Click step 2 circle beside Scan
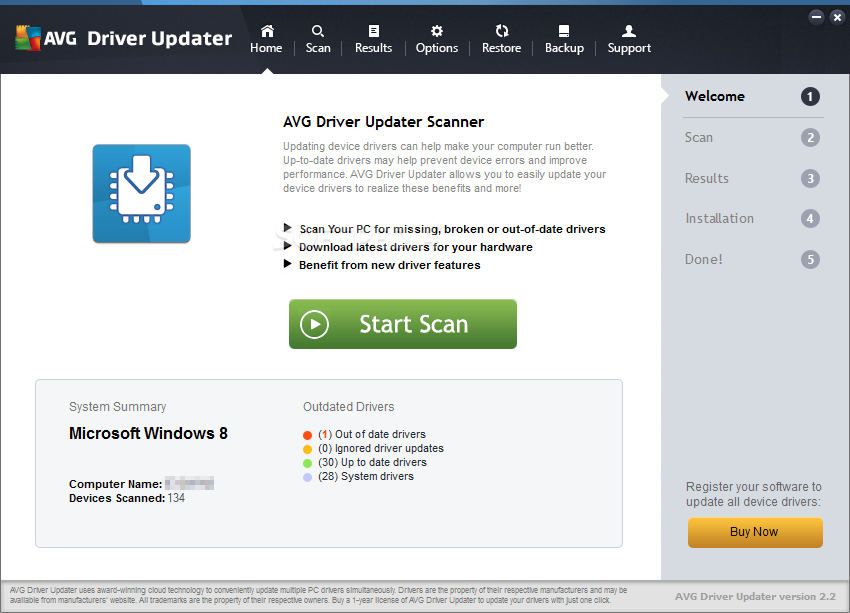Screen dimensions: 850x613 tap(810, 138)
